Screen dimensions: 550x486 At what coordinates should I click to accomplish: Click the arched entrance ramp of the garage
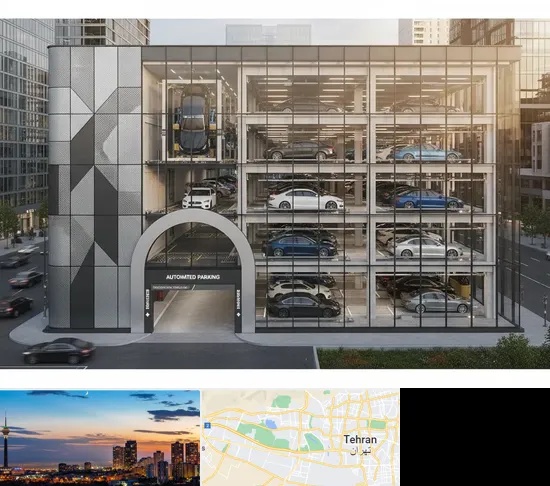pos(193,309)
